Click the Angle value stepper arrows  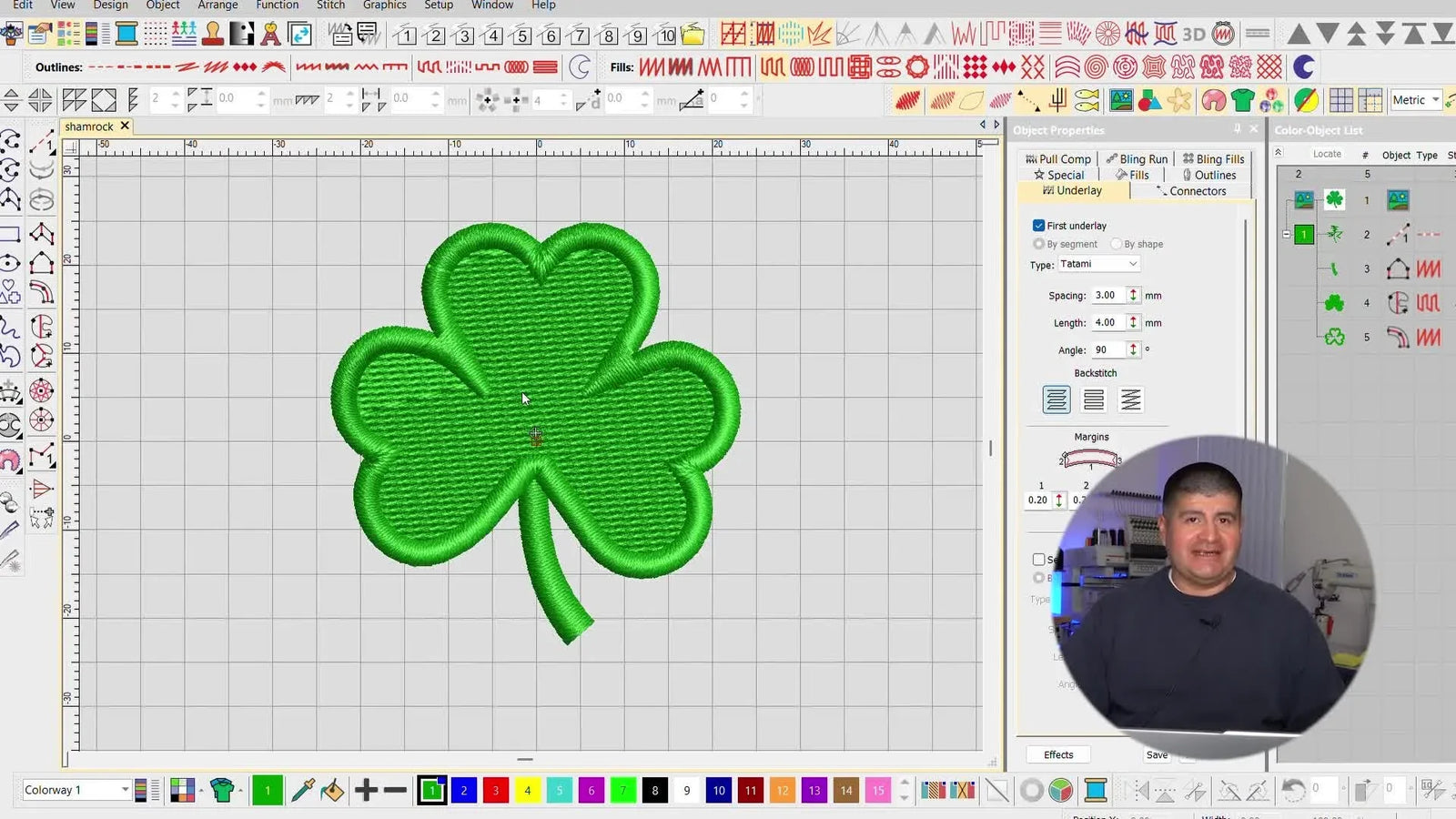coord(1133,349)
